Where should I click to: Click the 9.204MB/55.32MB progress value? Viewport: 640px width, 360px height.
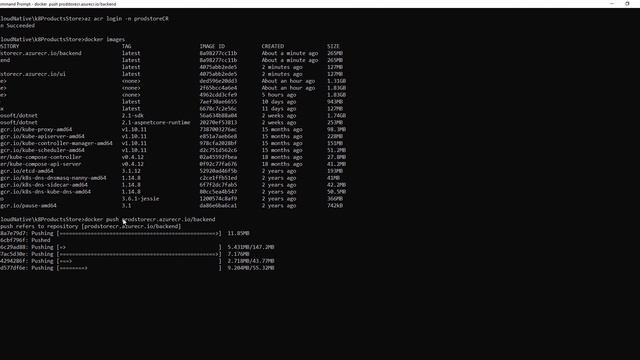click(251, 268)
